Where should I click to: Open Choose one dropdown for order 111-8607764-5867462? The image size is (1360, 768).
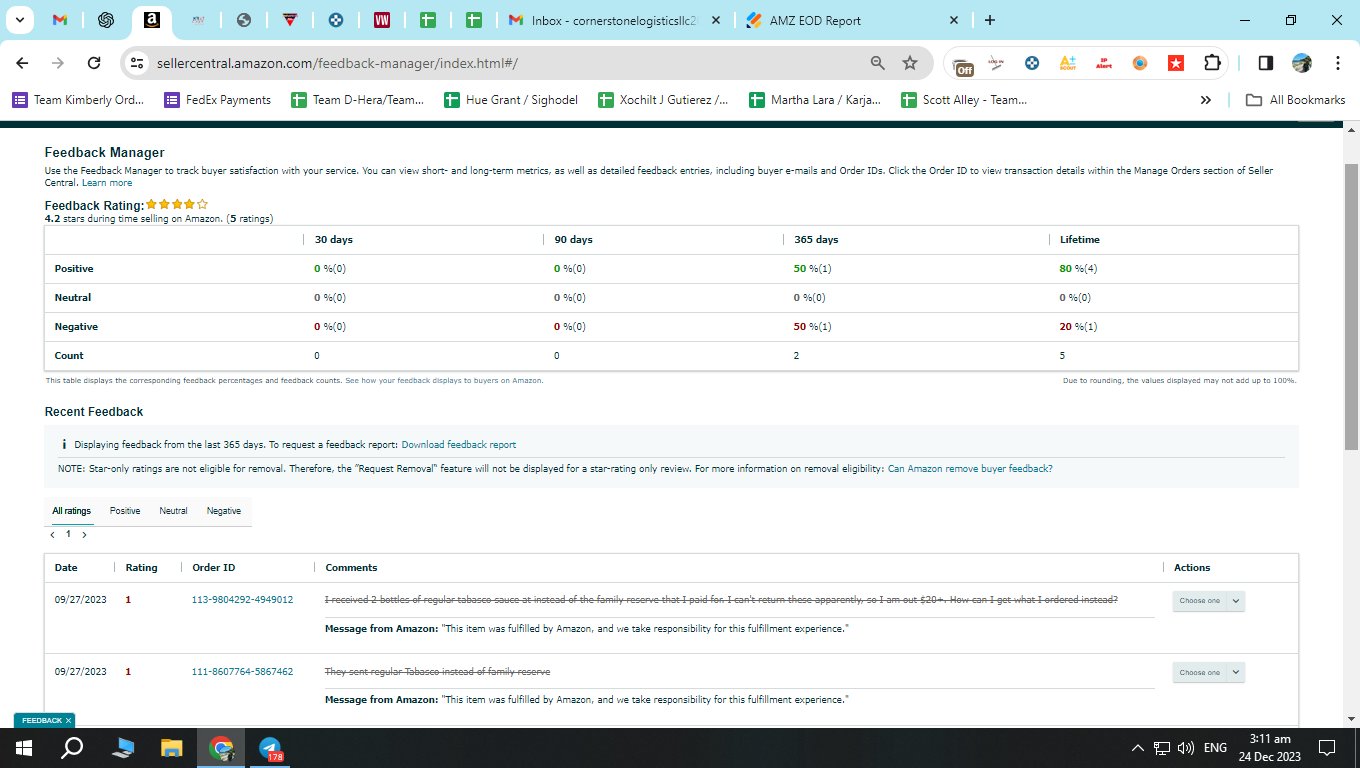pos(1208,673)
